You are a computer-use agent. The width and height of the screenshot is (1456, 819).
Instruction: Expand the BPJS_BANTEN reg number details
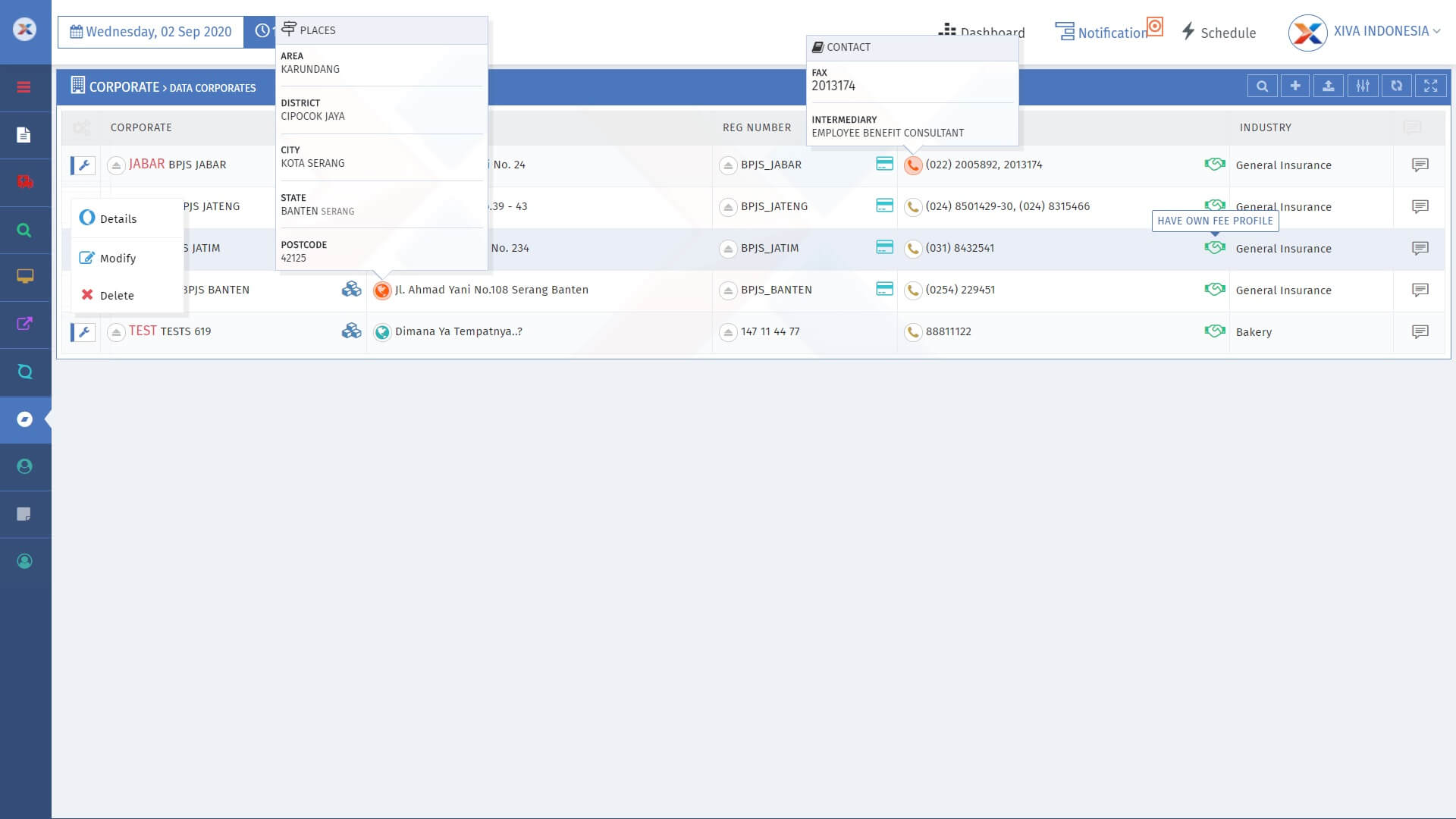coord(728,290)
